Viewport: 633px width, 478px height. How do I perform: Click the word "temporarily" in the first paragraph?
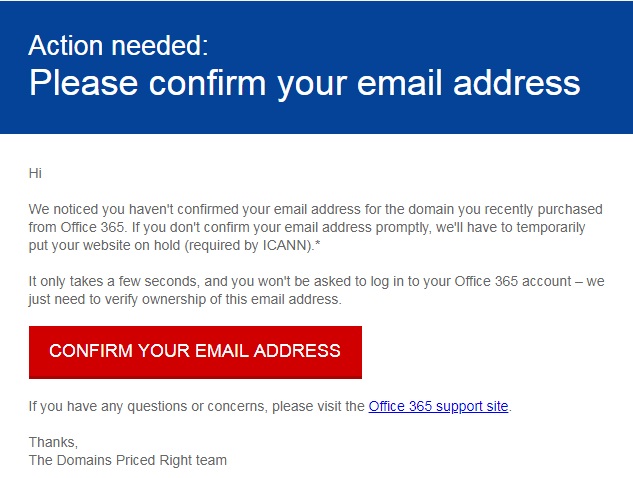coord(551,227)
